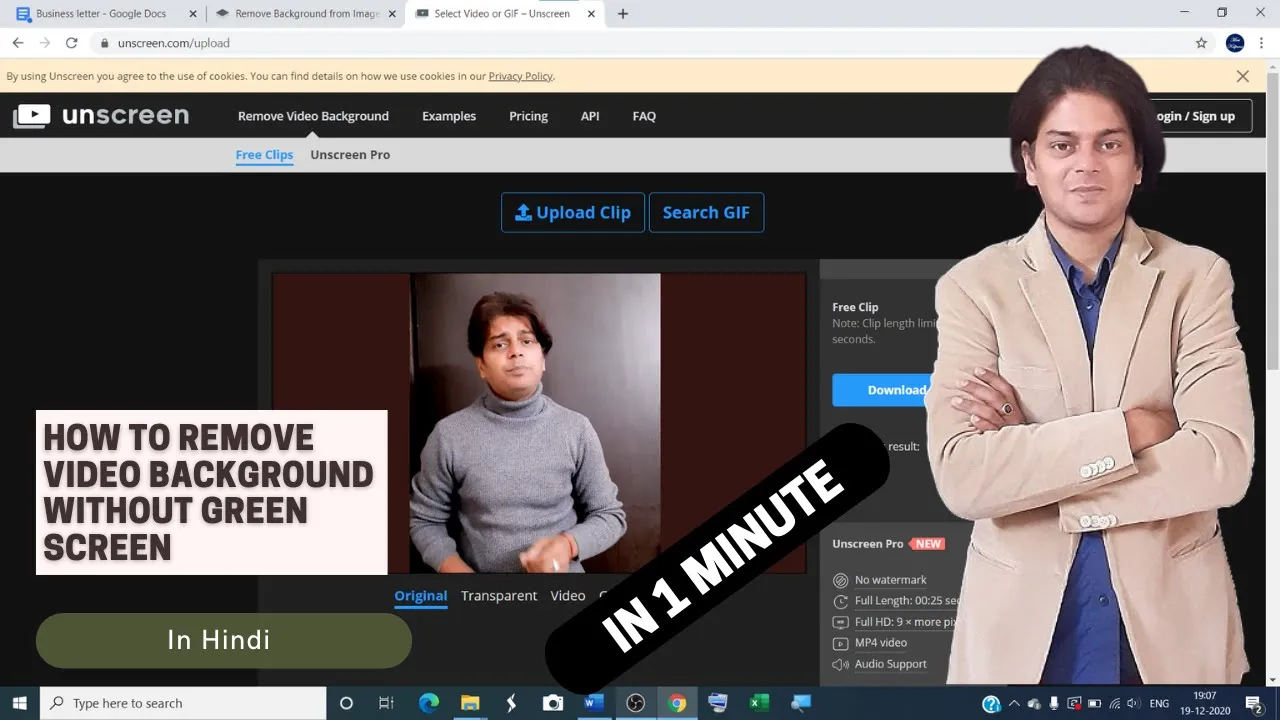The width and height of the screenshot is (1280, 720).
Task: Click the No watermark feature text
Action: 890,580
